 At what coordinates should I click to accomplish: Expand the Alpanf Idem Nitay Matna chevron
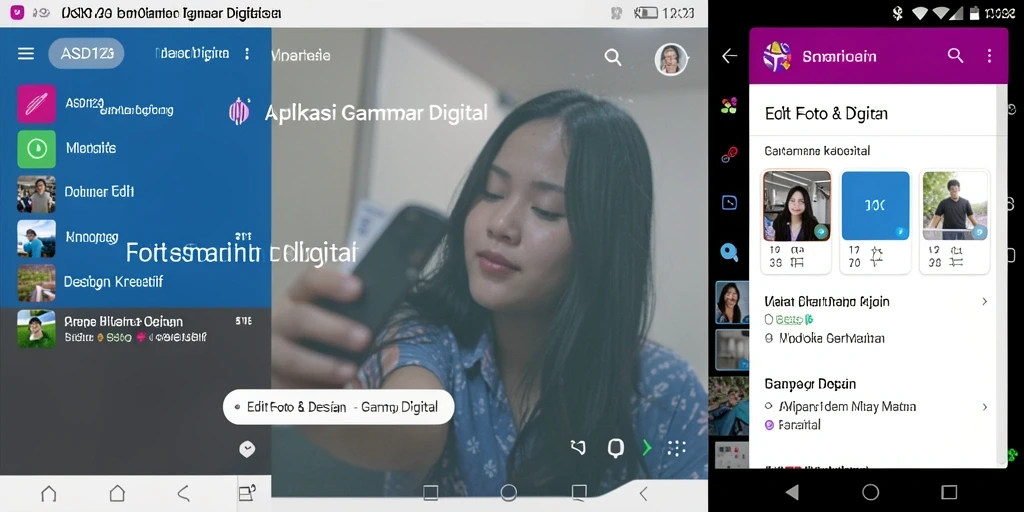(x=984, y=407)
